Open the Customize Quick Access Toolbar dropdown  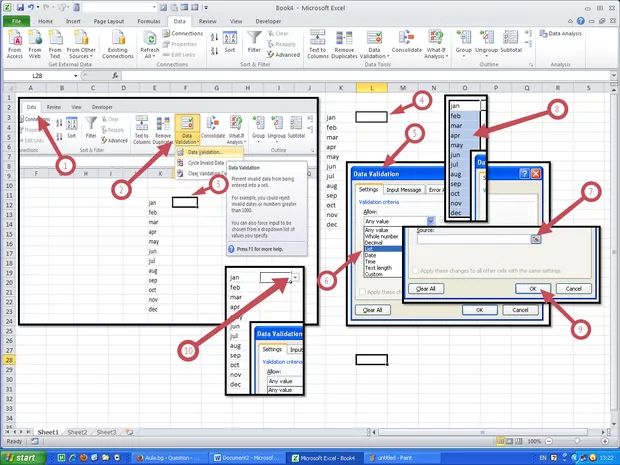coord(206,8)
